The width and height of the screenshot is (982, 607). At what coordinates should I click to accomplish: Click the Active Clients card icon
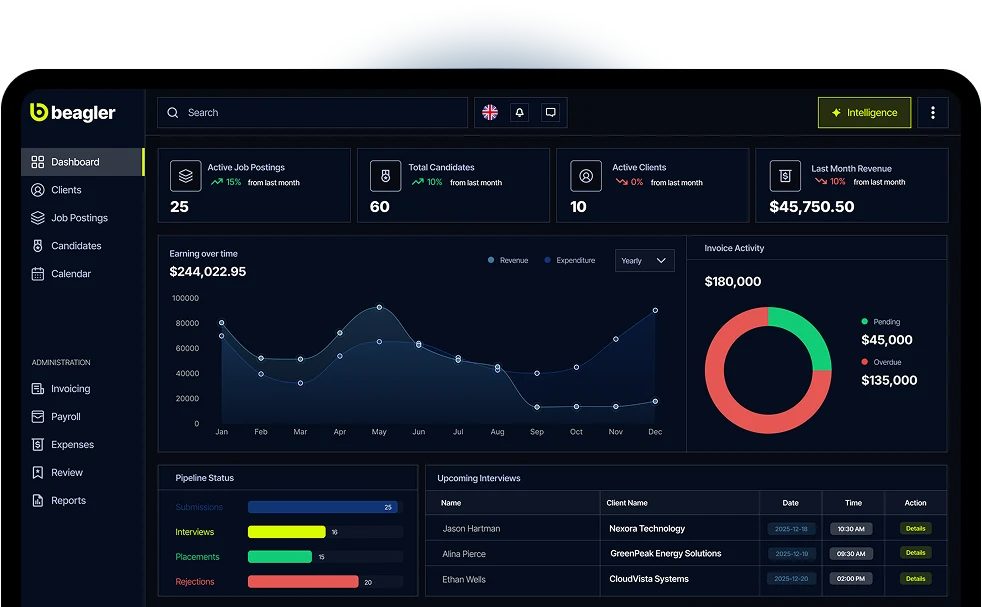(586, 176)
